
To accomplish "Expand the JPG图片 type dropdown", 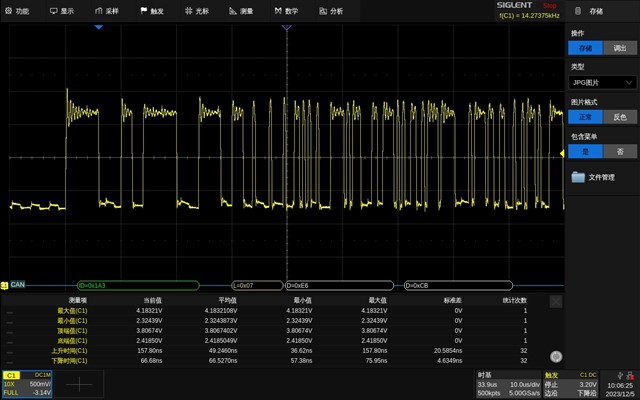I will click(602, 82).
